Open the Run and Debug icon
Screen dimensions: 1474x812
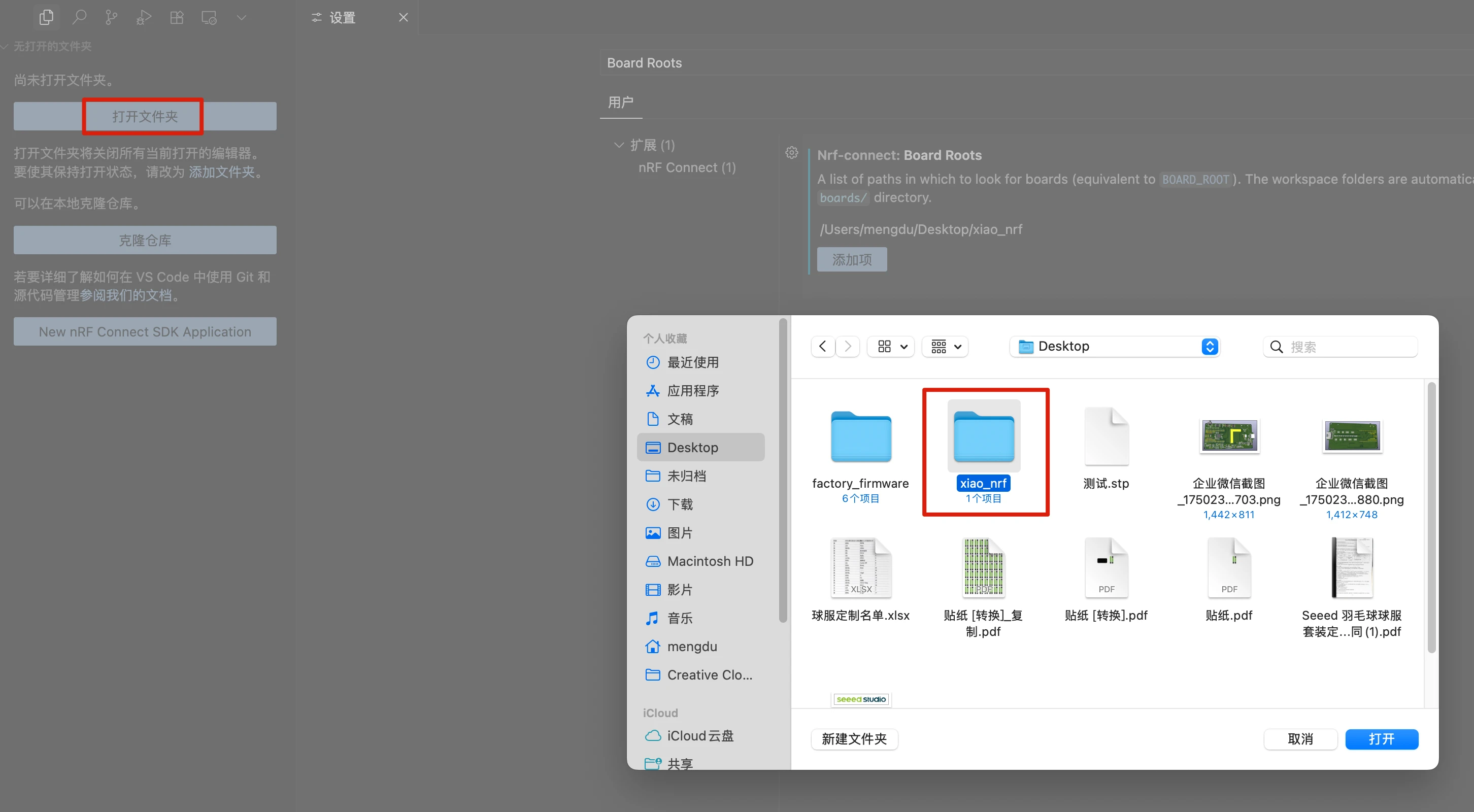[x=144, y=17]
